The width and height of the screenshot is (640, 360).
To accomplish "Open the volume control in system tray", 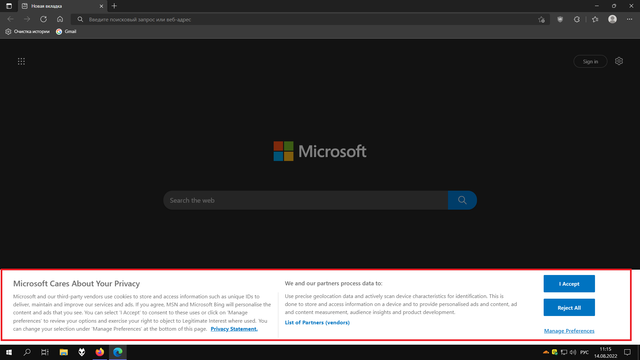I will coord(573,352).
